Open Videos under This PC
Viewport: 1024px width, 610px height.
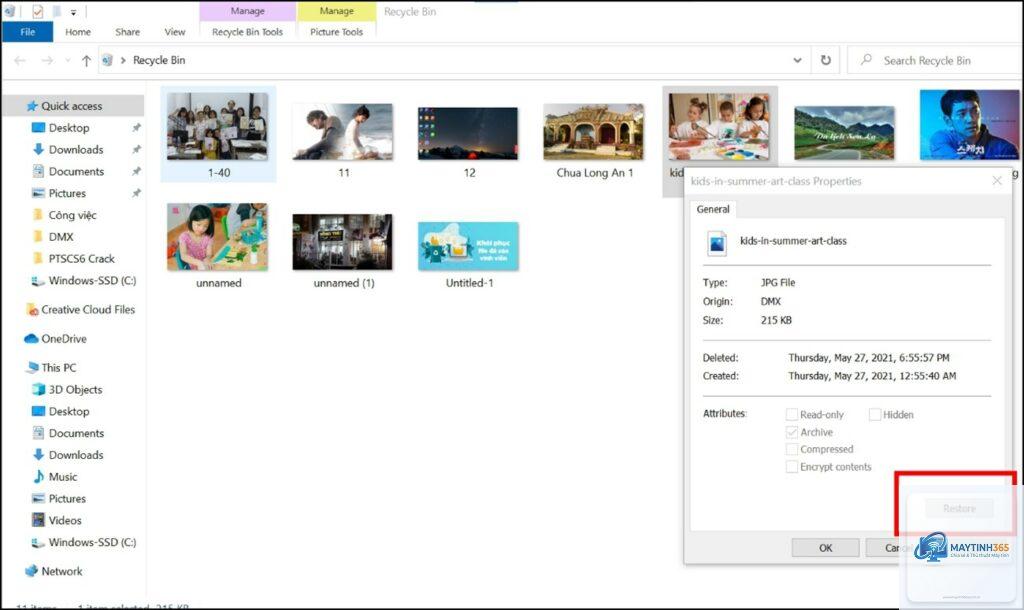tap(65, 521)
